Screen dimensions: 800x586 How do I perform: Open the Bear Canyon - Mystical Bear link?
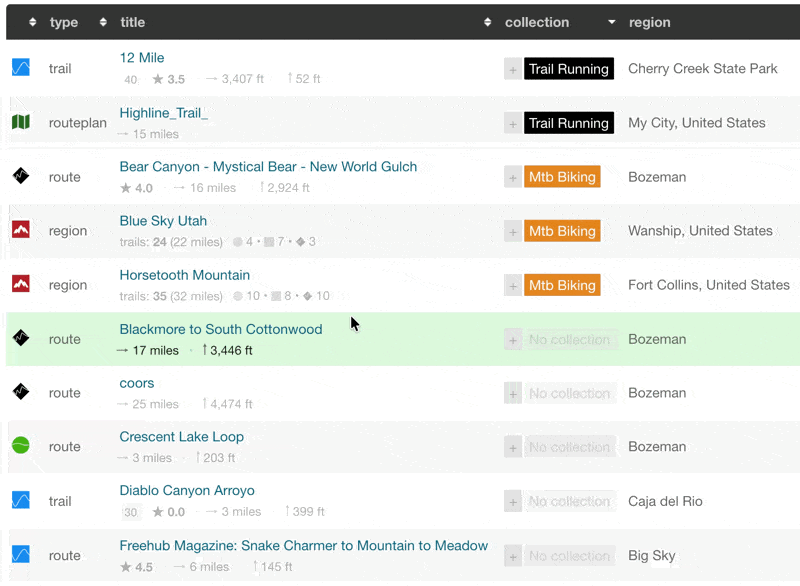tap(268, 166)
